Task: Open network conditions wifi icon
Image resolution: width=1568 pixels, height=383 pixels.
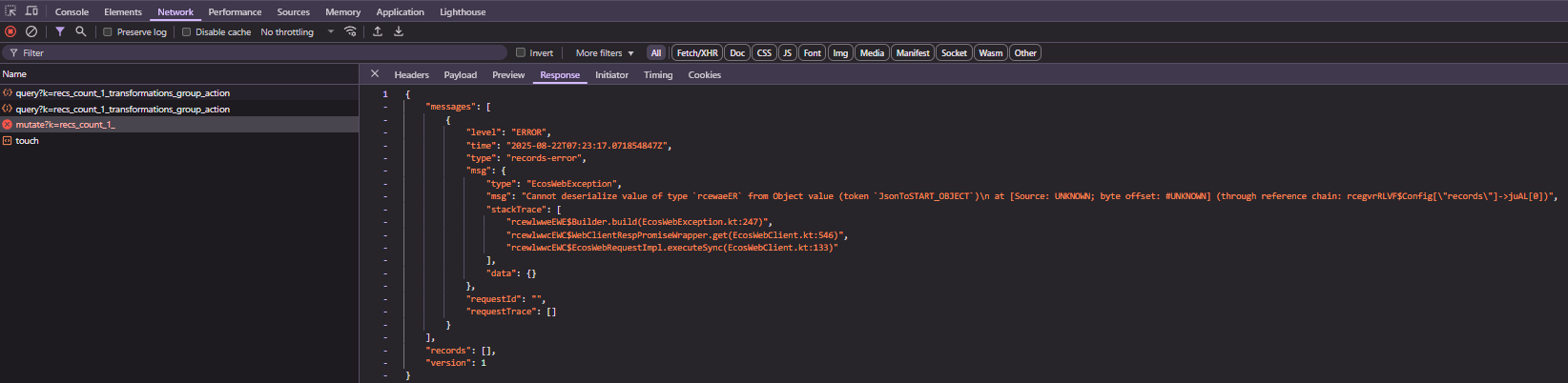Action: point(351,31)
